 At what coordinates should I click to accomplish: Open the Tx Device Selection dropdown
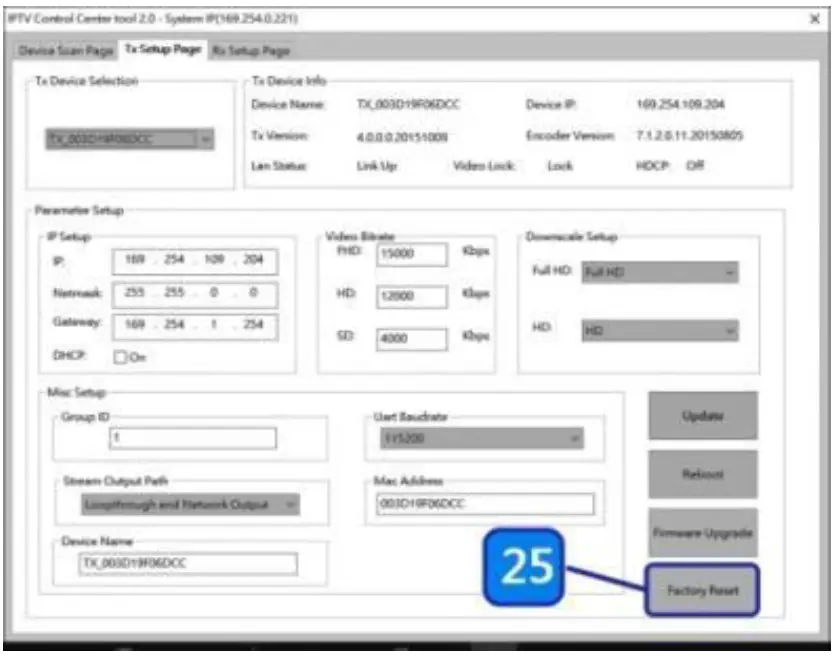tap(130, 139)
